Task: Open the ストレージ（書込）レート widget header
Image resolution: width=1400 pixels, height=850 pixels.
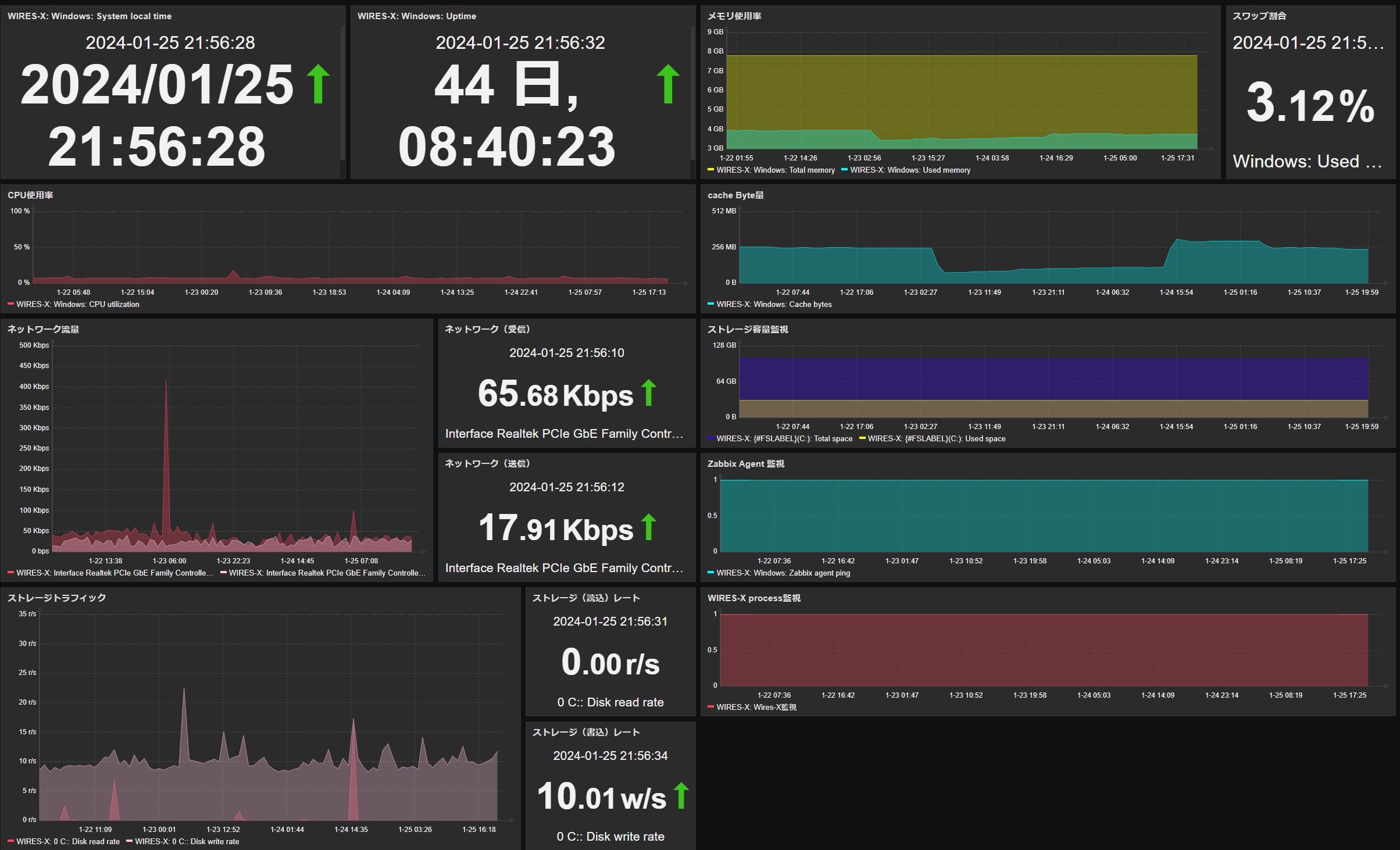Action: coord(586,733)
